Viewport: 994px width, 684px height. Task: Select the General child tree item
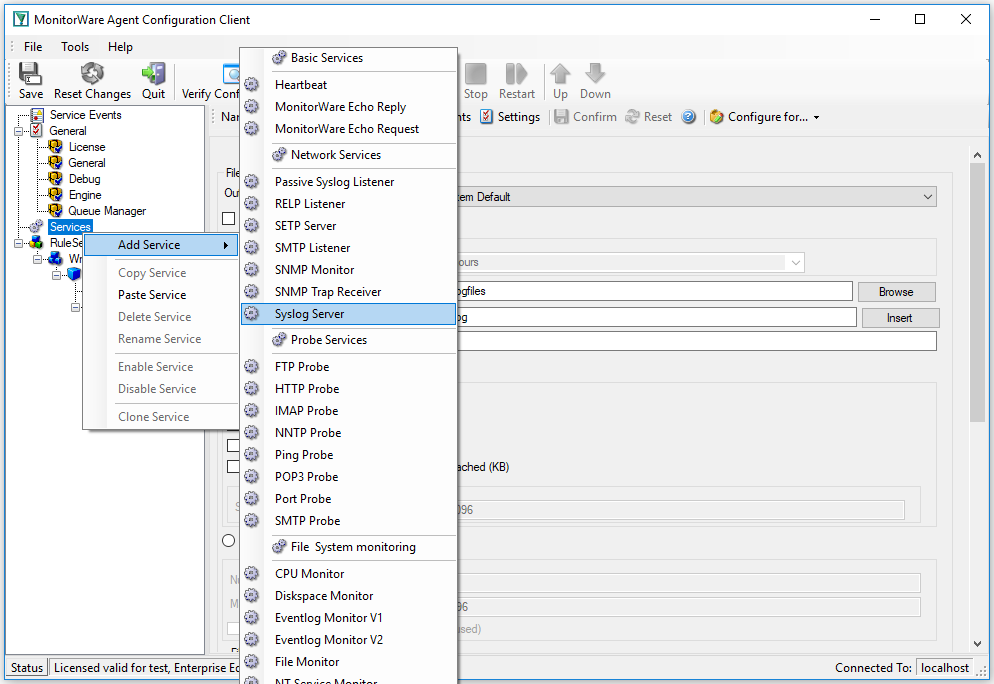(87, 163)
